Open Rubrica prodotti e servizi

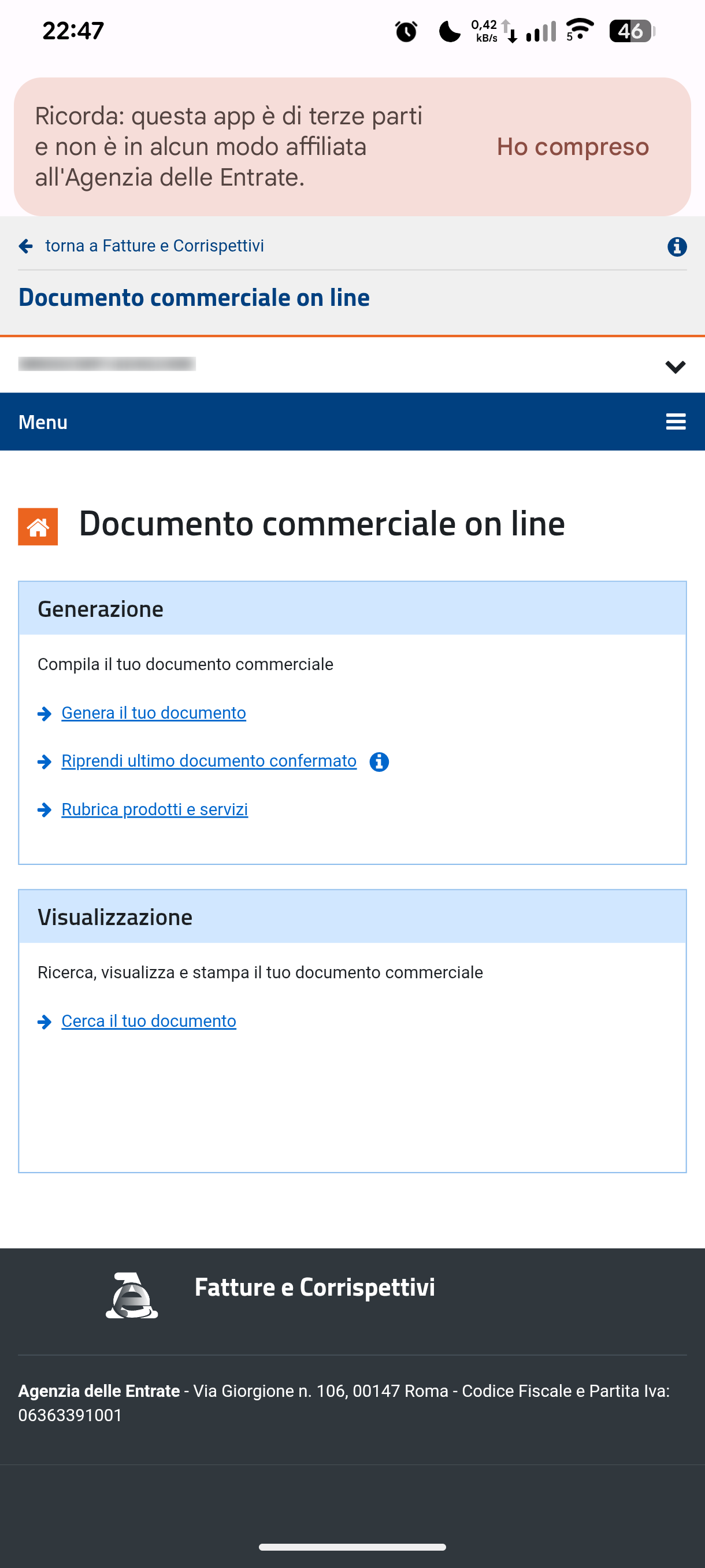pos(154,809)
